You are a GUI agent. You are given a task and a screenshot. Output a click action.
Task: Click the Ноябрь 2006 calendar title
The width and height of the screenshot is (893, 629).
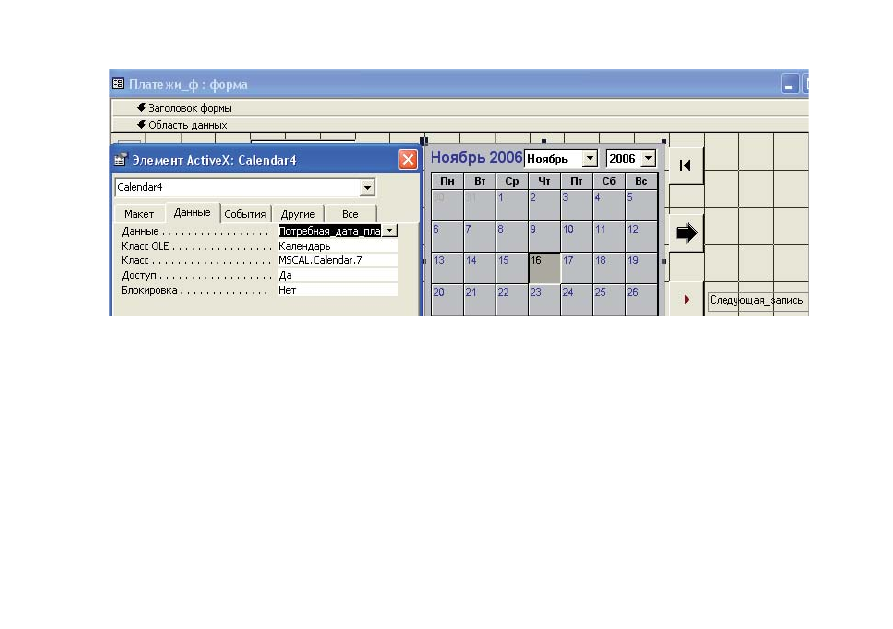coord(476,157)
